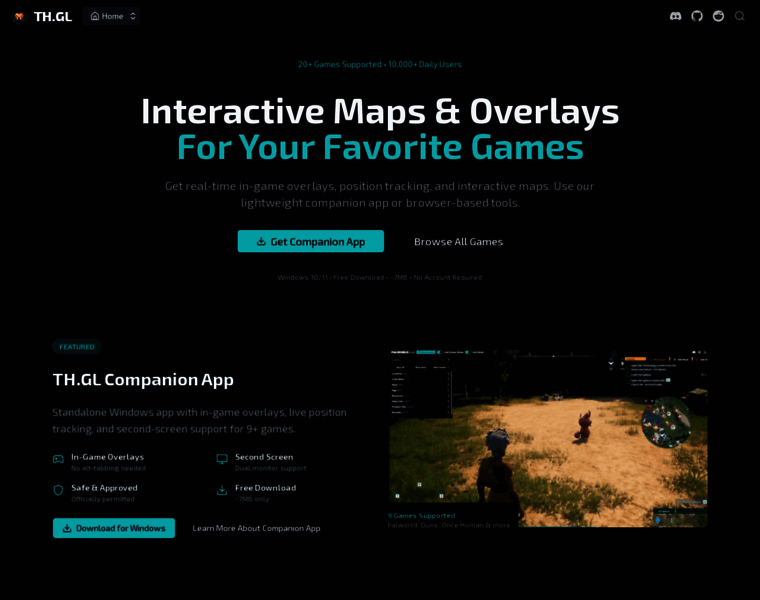The width and height of the screenshot is (760, 600).
Task: Click the TH.GL logo icon
Action: pos(19,16)
